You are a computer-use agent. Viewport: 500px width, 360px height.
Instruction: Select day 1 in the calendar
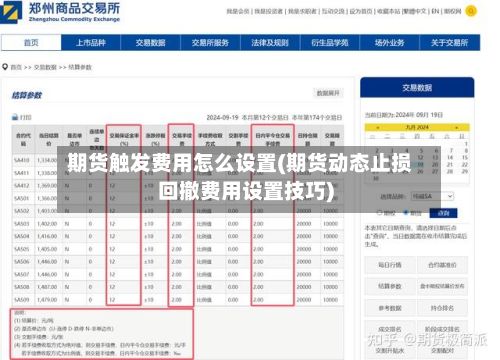(466, 144)
